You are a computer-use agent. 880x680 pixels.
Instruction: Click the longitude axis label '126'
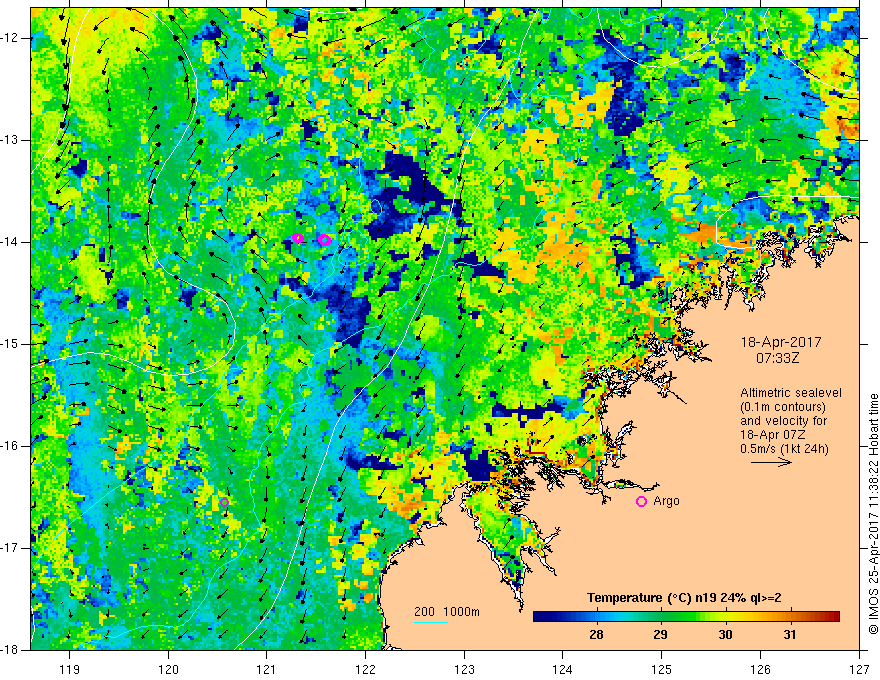(x=760, y=669)
